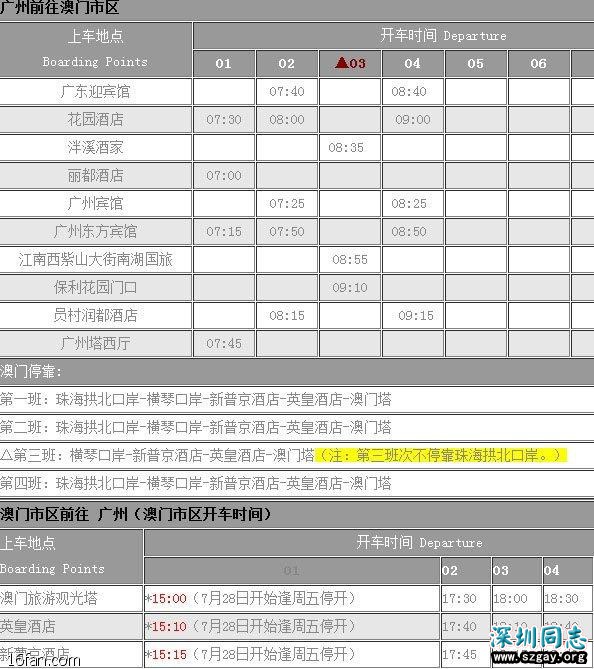Click the 深圳同志 watermark logo
Image resolution: width=594 pixels, height=669 pixels.
click(x=539, y=637)
